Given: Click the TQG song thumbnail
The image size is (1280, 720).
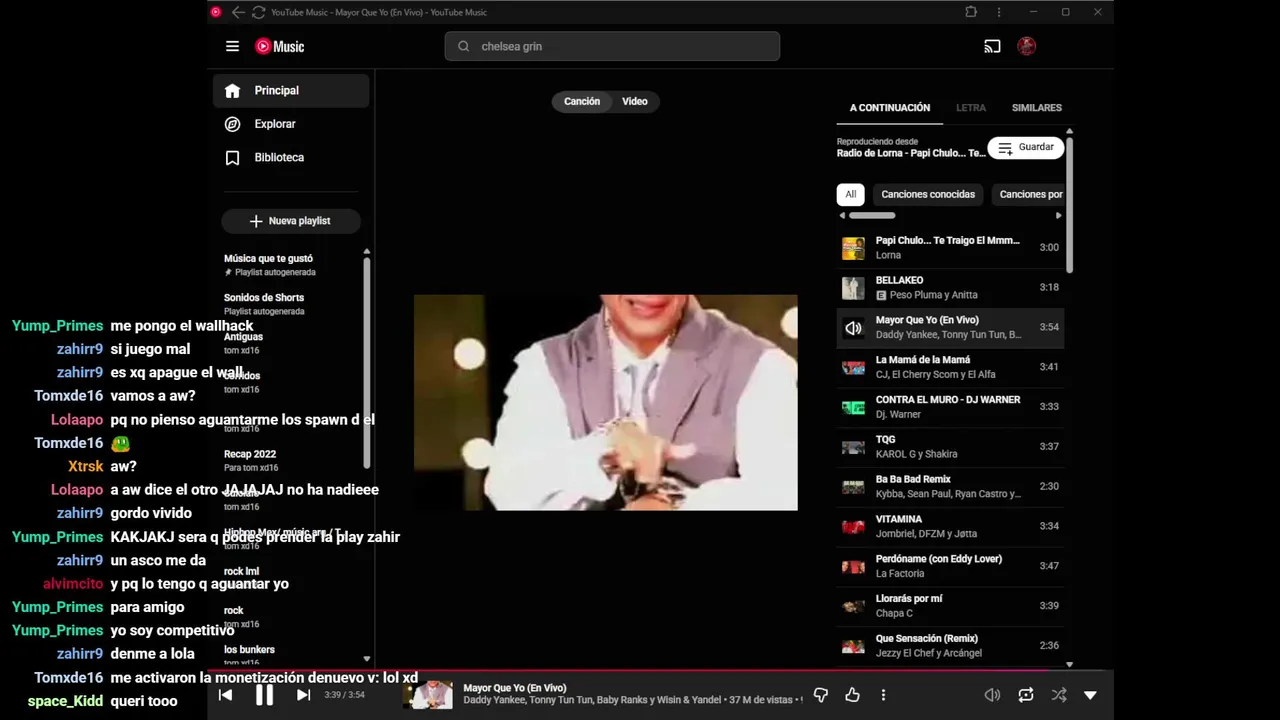Looking at the screenshot, I should [853, 447].
